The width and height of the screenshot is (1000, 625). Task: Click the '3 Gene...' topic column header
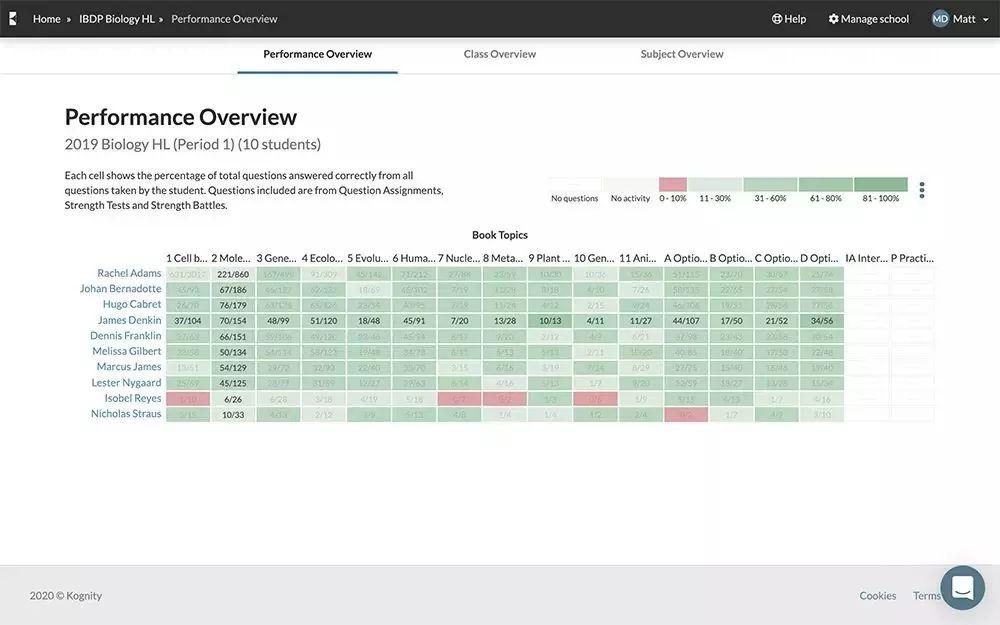[276, 258]
